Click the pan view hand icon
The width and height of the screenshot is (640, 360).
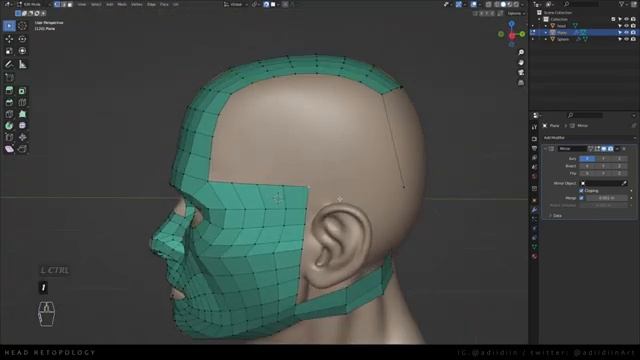(x=521, y=62)
